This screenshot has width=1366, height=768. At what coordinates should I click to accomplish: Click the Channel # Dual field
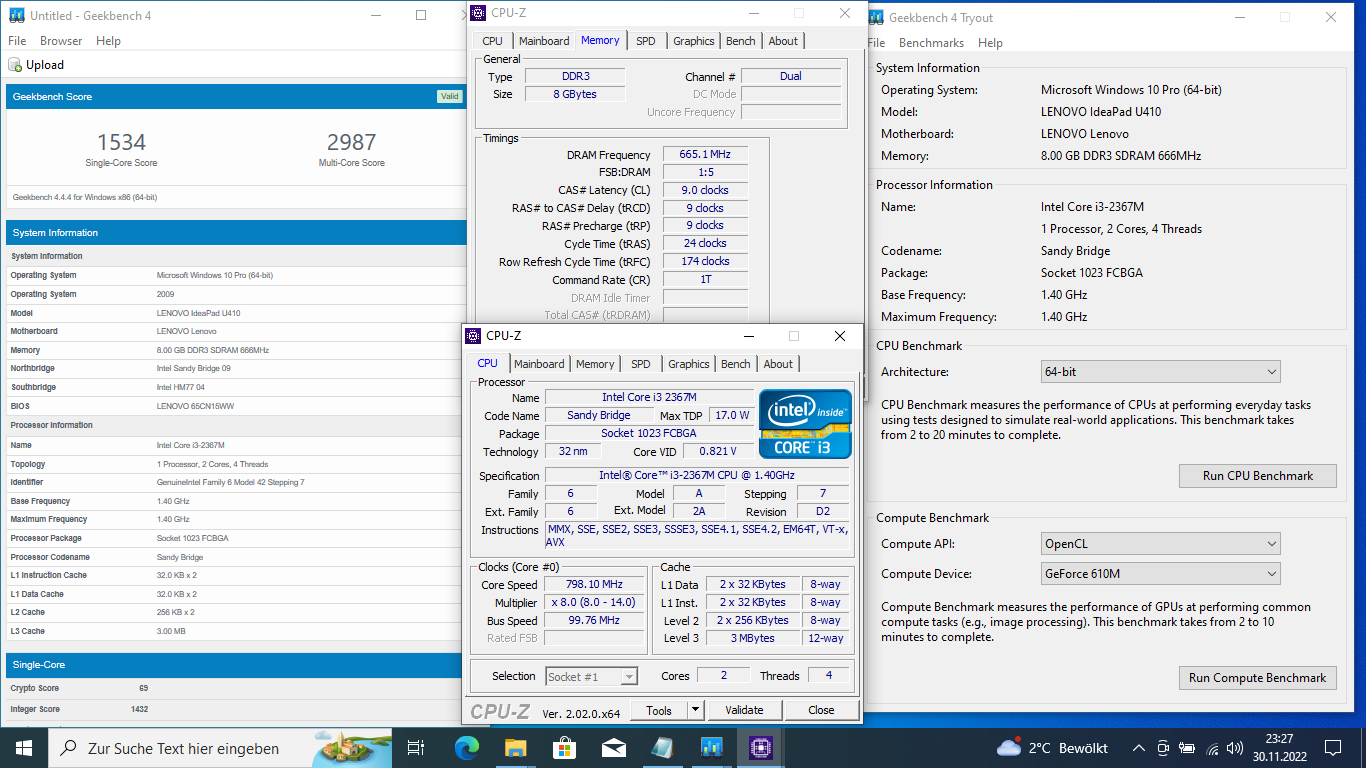tap(791, 76)
